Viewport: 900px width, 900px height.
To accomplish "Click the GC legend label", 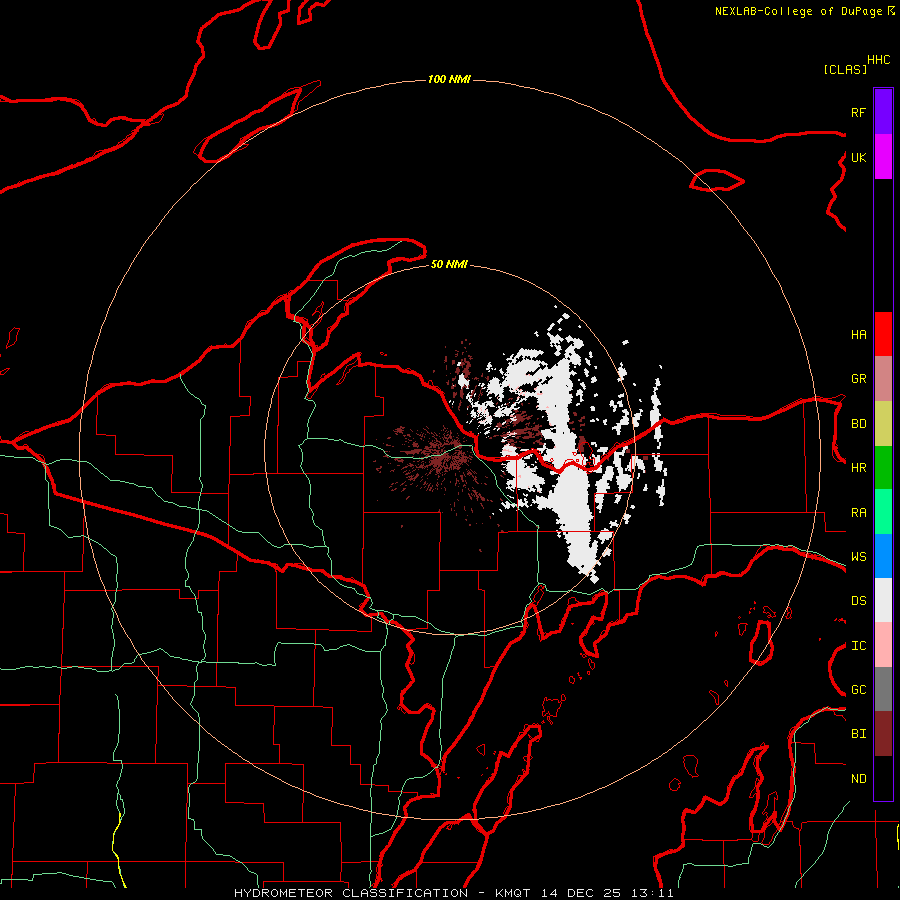I will 858,690.
